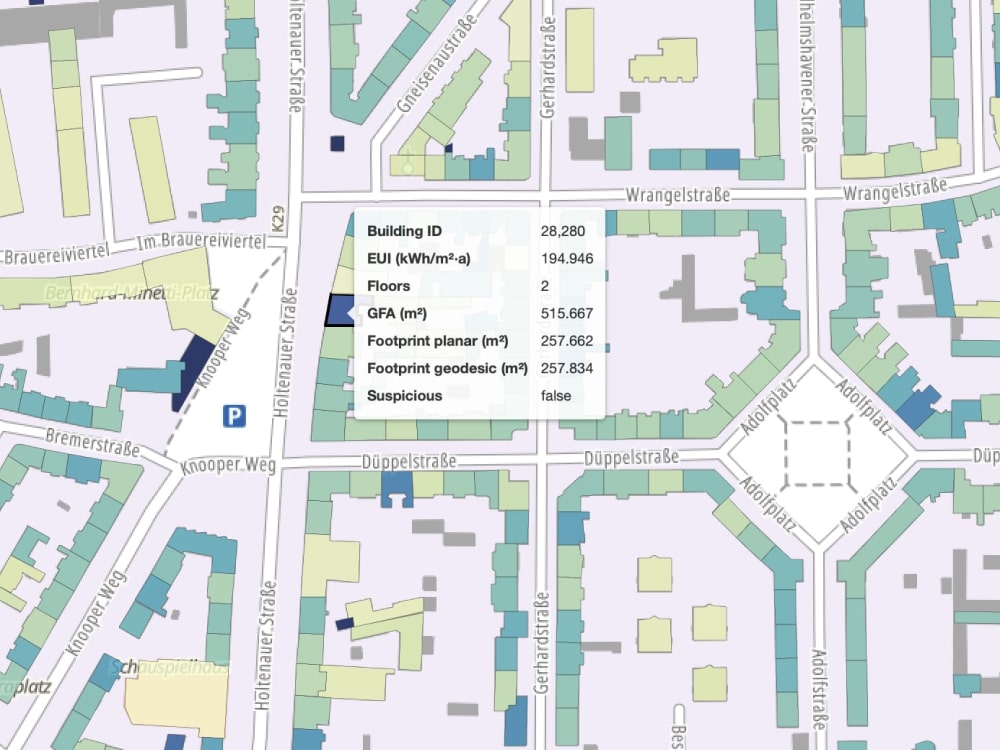Click the Bernhard-Minetti-Platz label
This screenshot has width=1000, height=750.
[133, 293]
